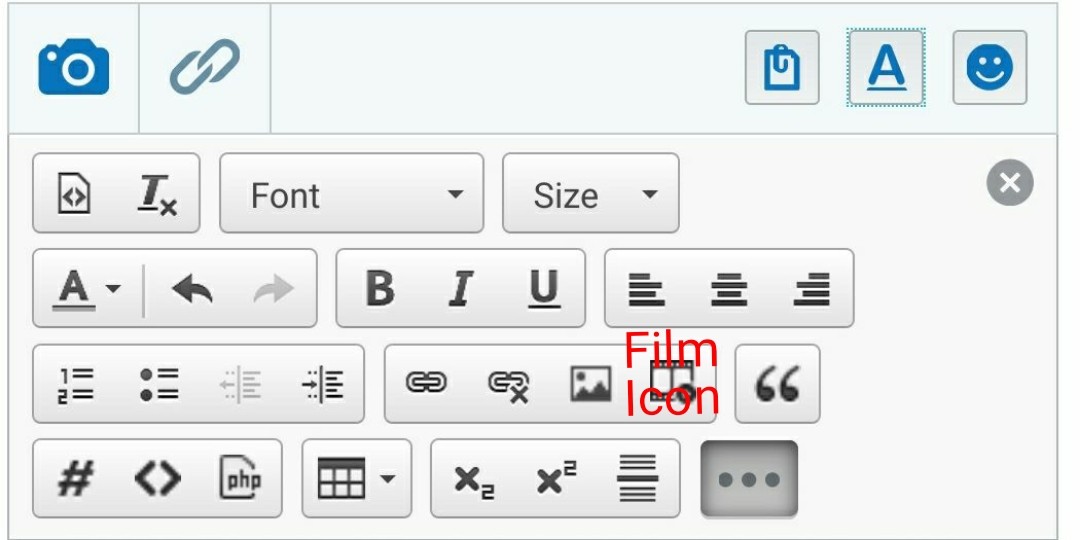Open the smiley emoji picker
The image size is (1080, 540).
tap(989, 68)
